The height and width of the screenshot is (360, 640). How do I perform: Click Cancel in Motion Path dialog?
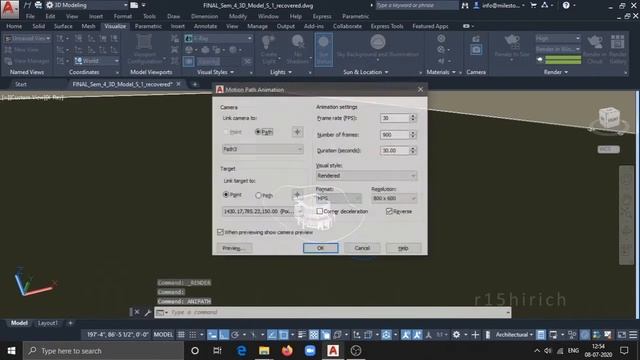pyautogui.click(x=362, y=248)
